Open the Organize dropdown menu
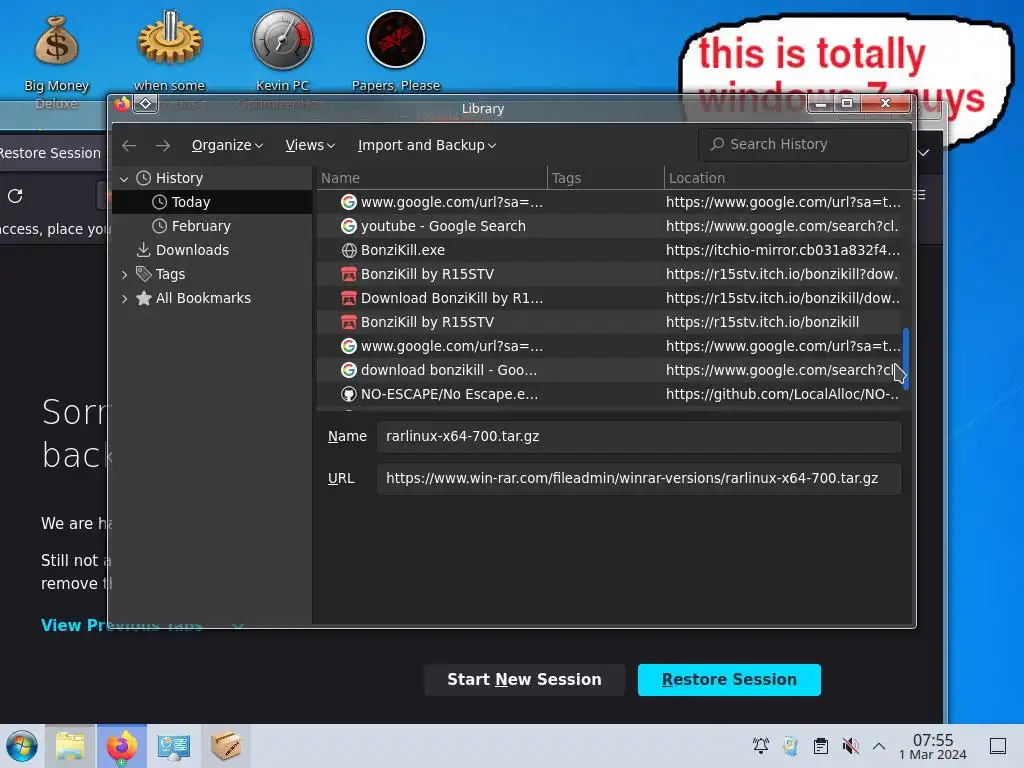The image size is (1024, 768). (x=227, y=145)
